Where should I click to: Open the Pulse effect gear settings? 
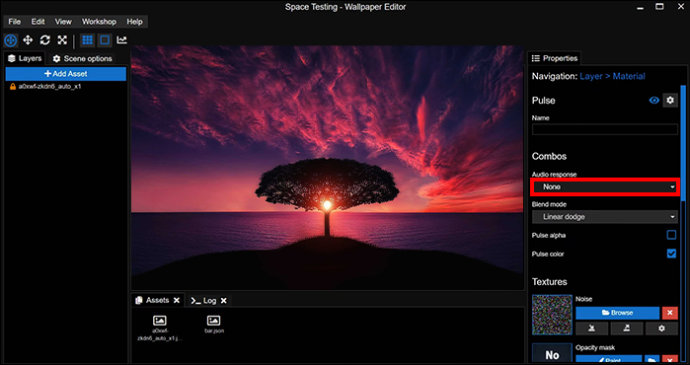pyautogui.click(x=670, y=100)
